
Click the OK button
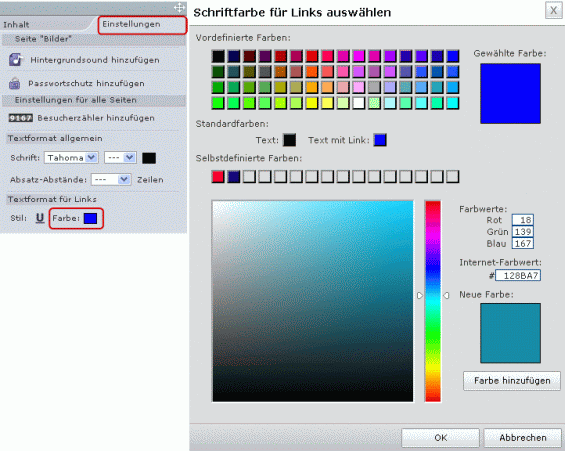(x=440, y=437)
